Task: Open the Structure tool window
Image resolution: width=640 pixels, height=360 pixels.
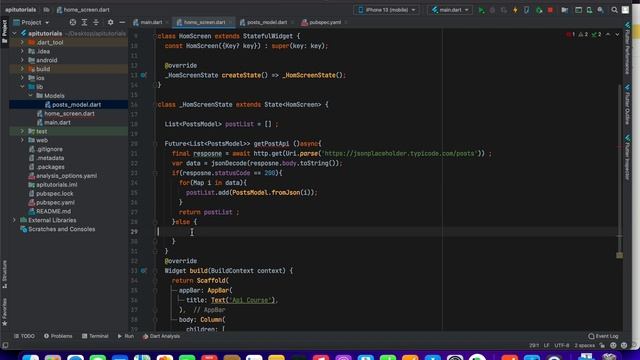Action: [x=4, y=274]
